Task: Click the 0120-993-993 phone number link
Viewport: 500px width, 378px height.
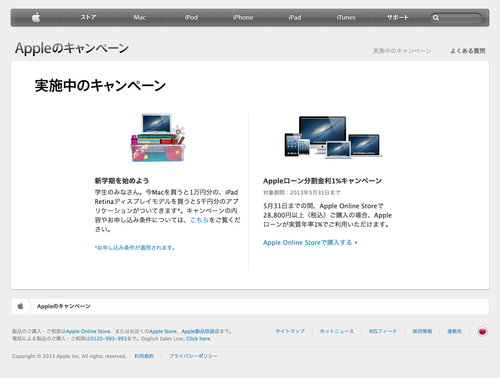Action: click(108, 339)
